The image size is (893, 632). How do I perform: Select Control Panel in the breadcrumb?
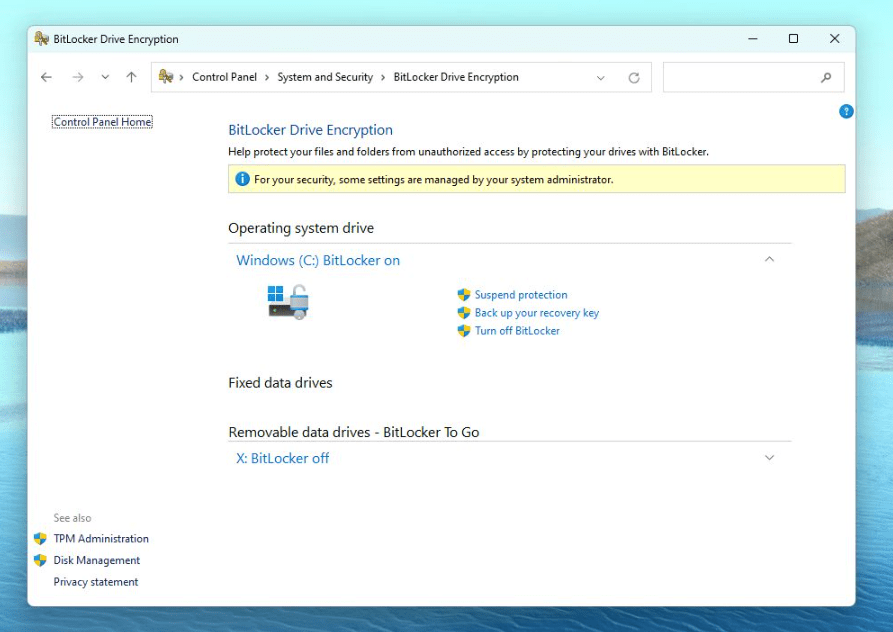coord(224,77)
